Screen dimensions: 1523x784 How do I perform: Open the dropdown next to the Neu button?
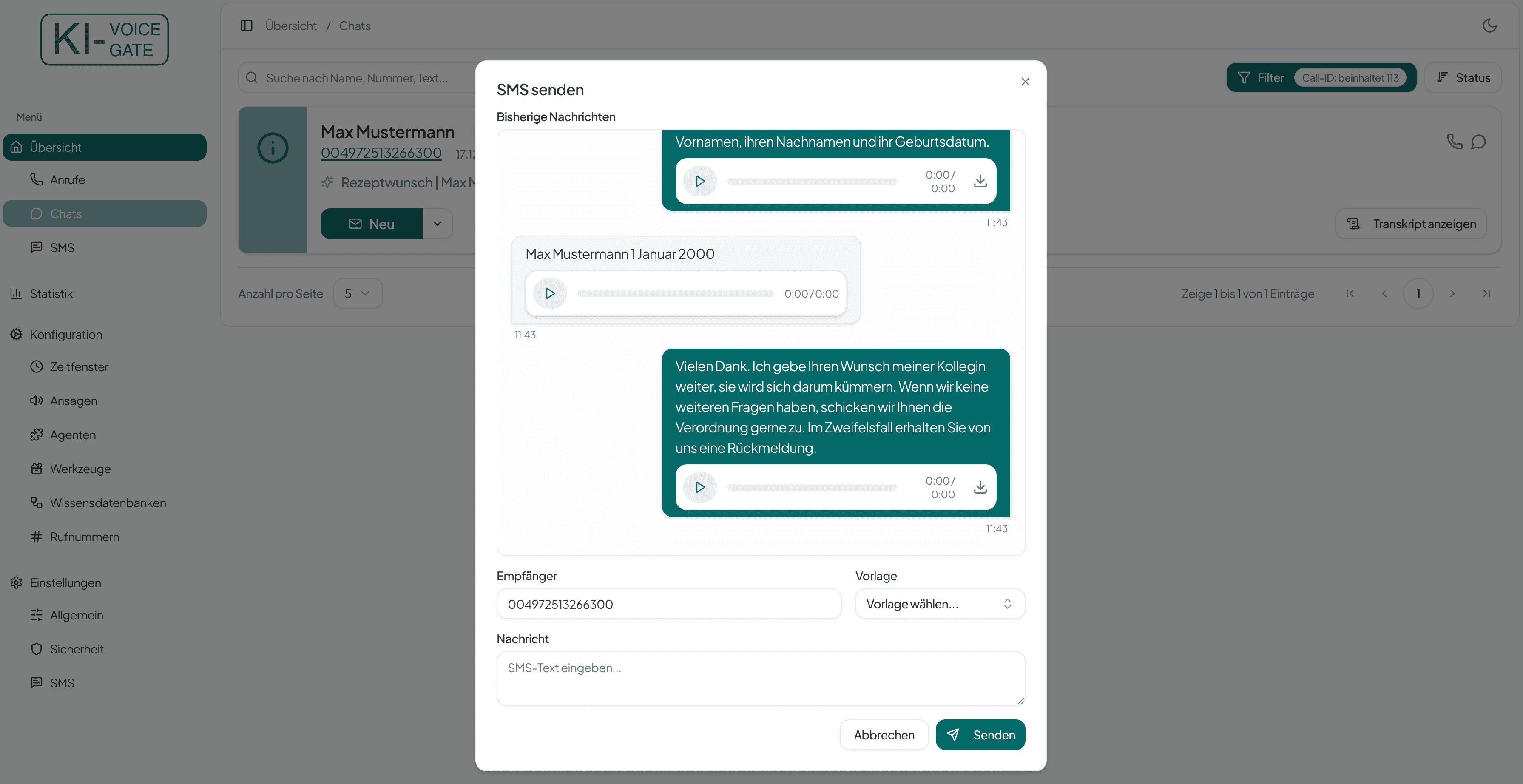[438, 224]
